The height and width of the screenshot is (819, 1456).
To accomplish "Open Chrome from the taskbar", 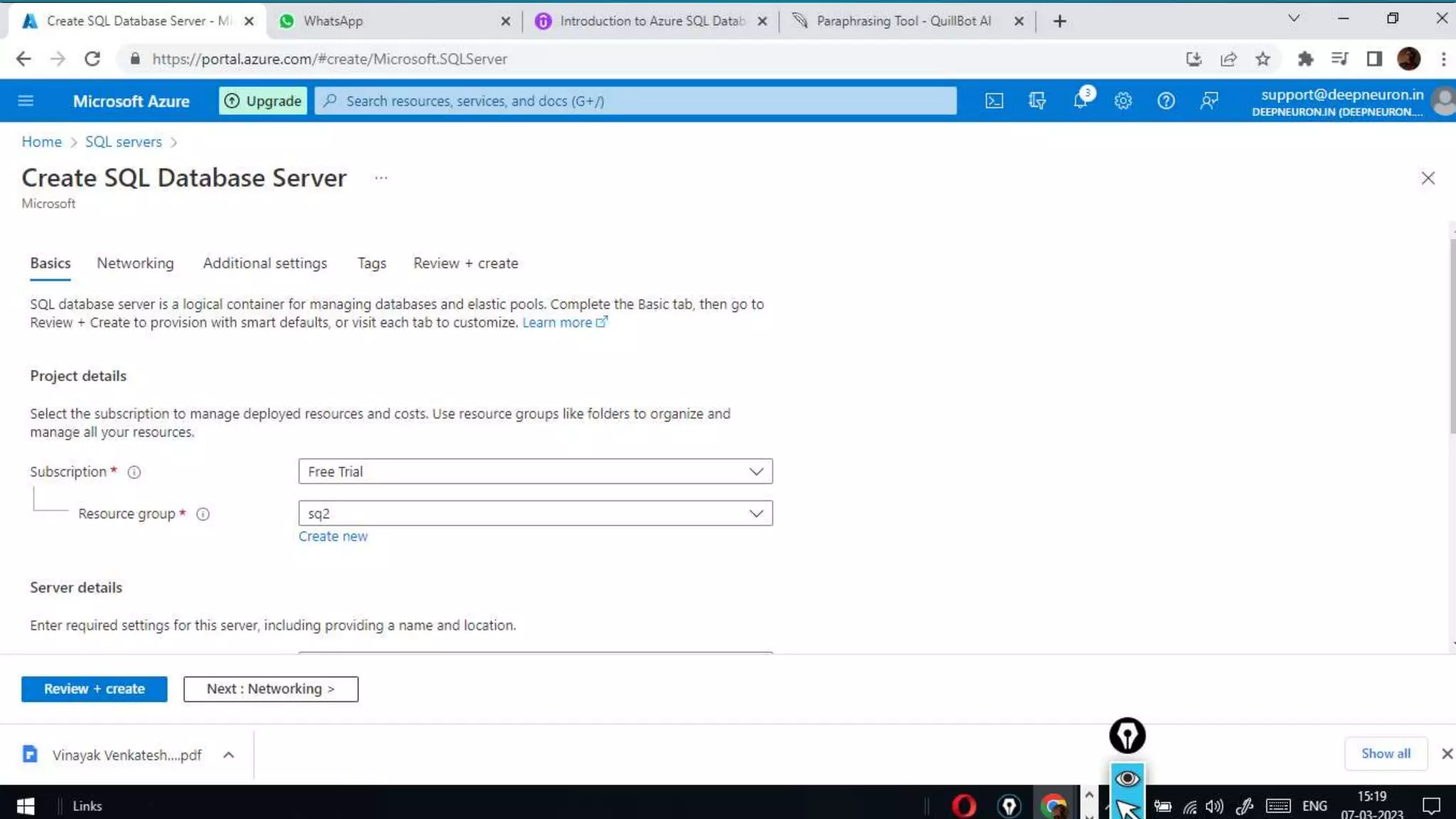I will coord(1054,805).
